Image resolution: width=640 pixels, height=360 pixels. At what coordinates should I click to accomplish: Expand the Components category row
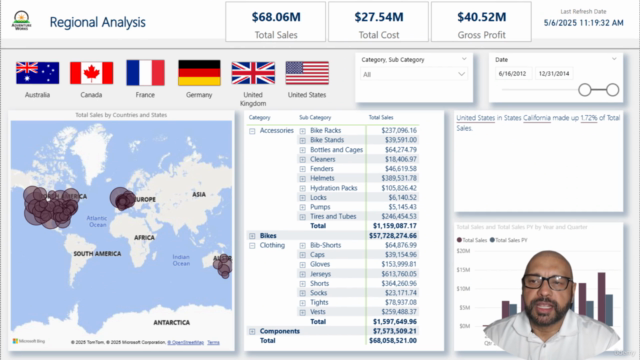252,331
